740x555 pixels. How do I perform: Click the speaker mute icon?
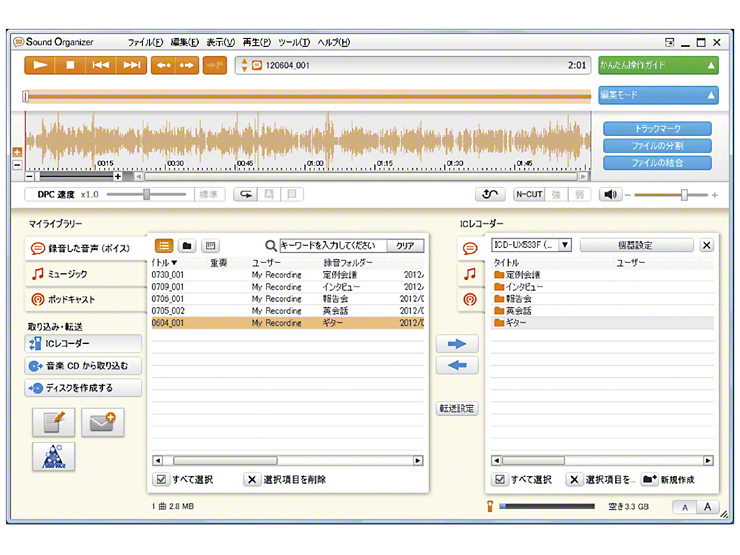pyautogui.click(x=612, y=195)
